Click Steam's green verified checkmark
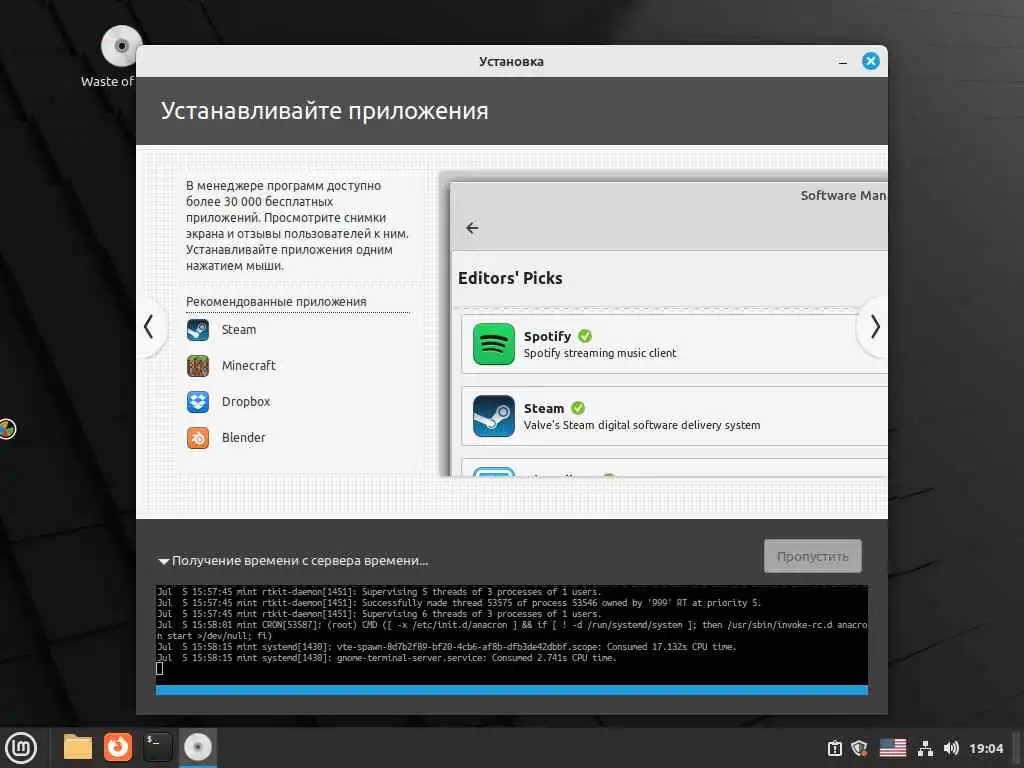 (578, 408)
